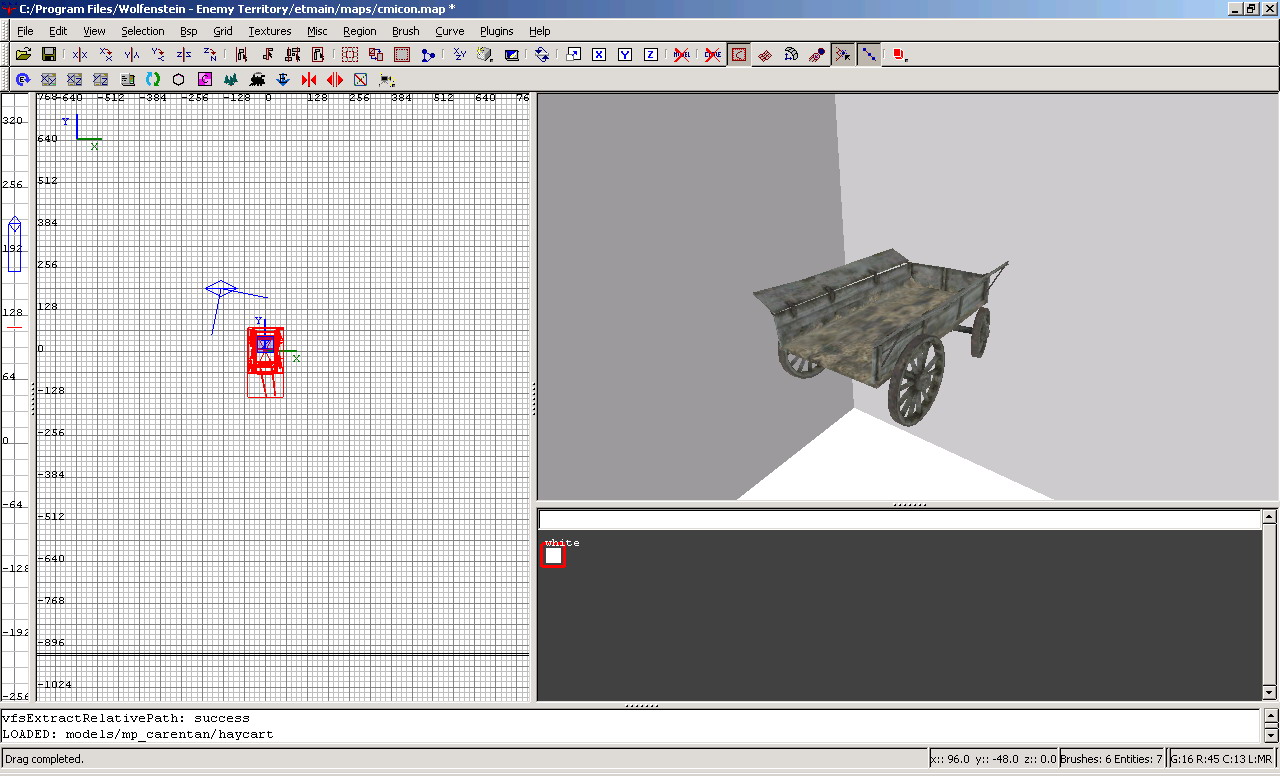Click the patch bend mode icon
Viewport: 1280px width, 776px height.
click(x=791, y=54)
